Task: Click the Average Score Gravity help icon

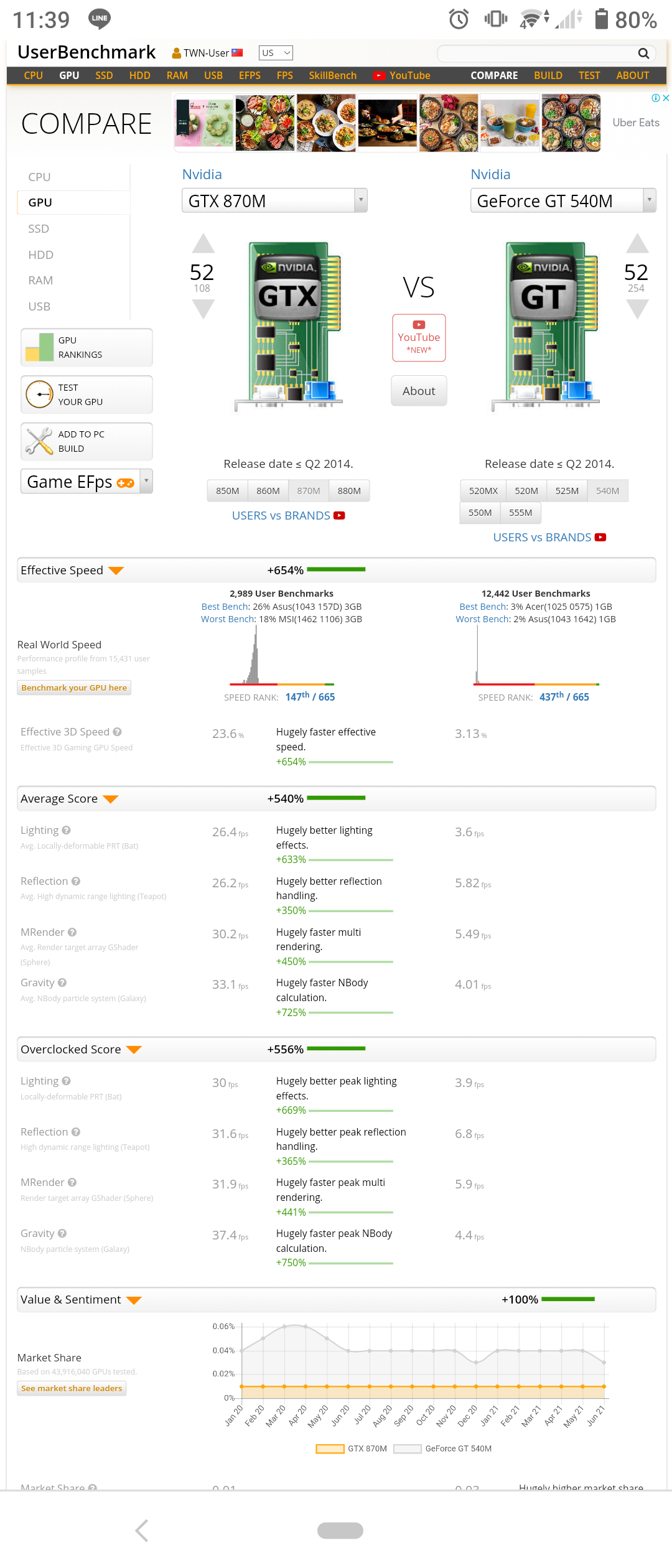Action: point(62,982)
